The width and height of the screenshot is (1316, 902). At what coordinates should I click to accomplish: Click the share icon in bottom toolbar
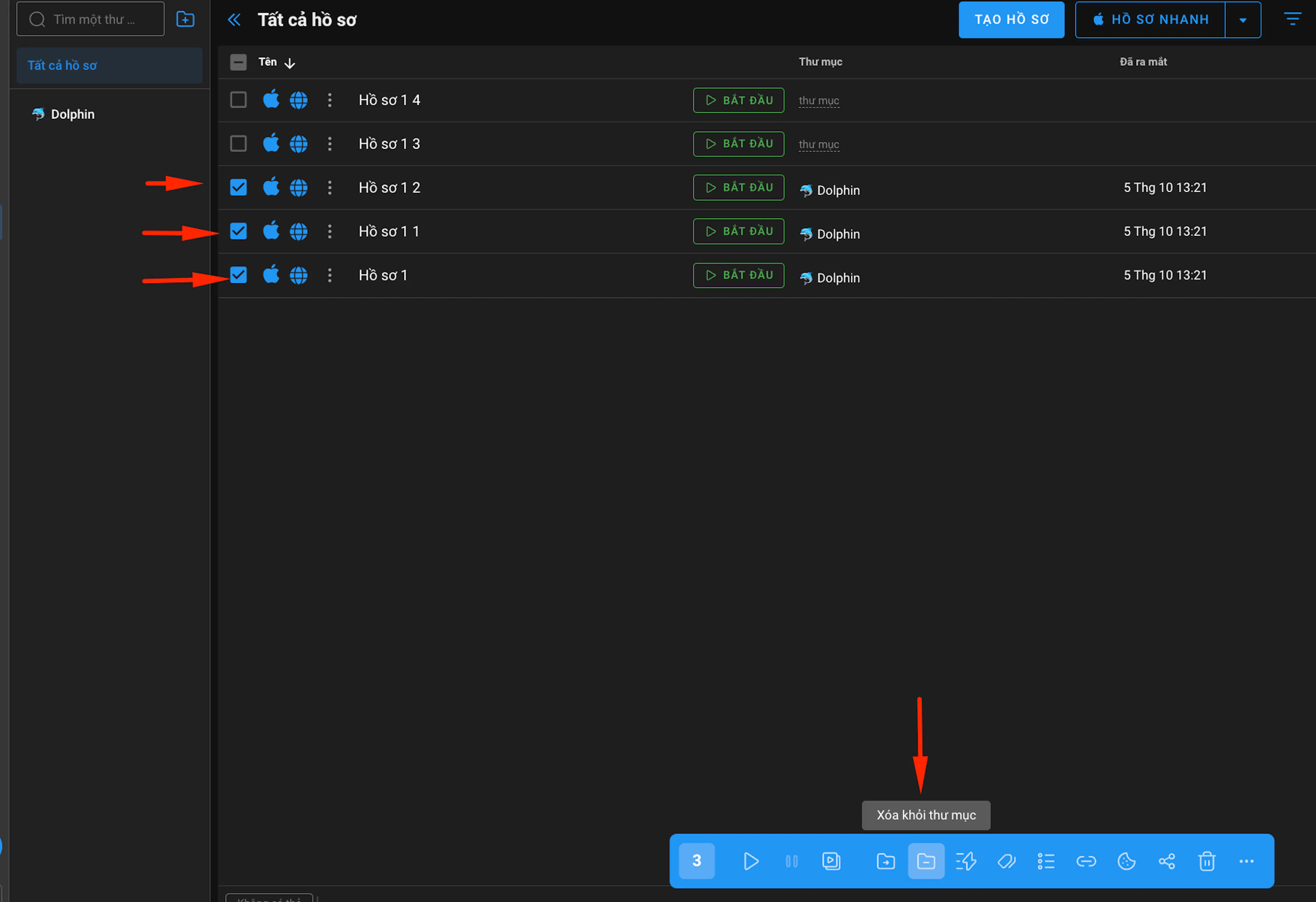[x=1167, y=861]
